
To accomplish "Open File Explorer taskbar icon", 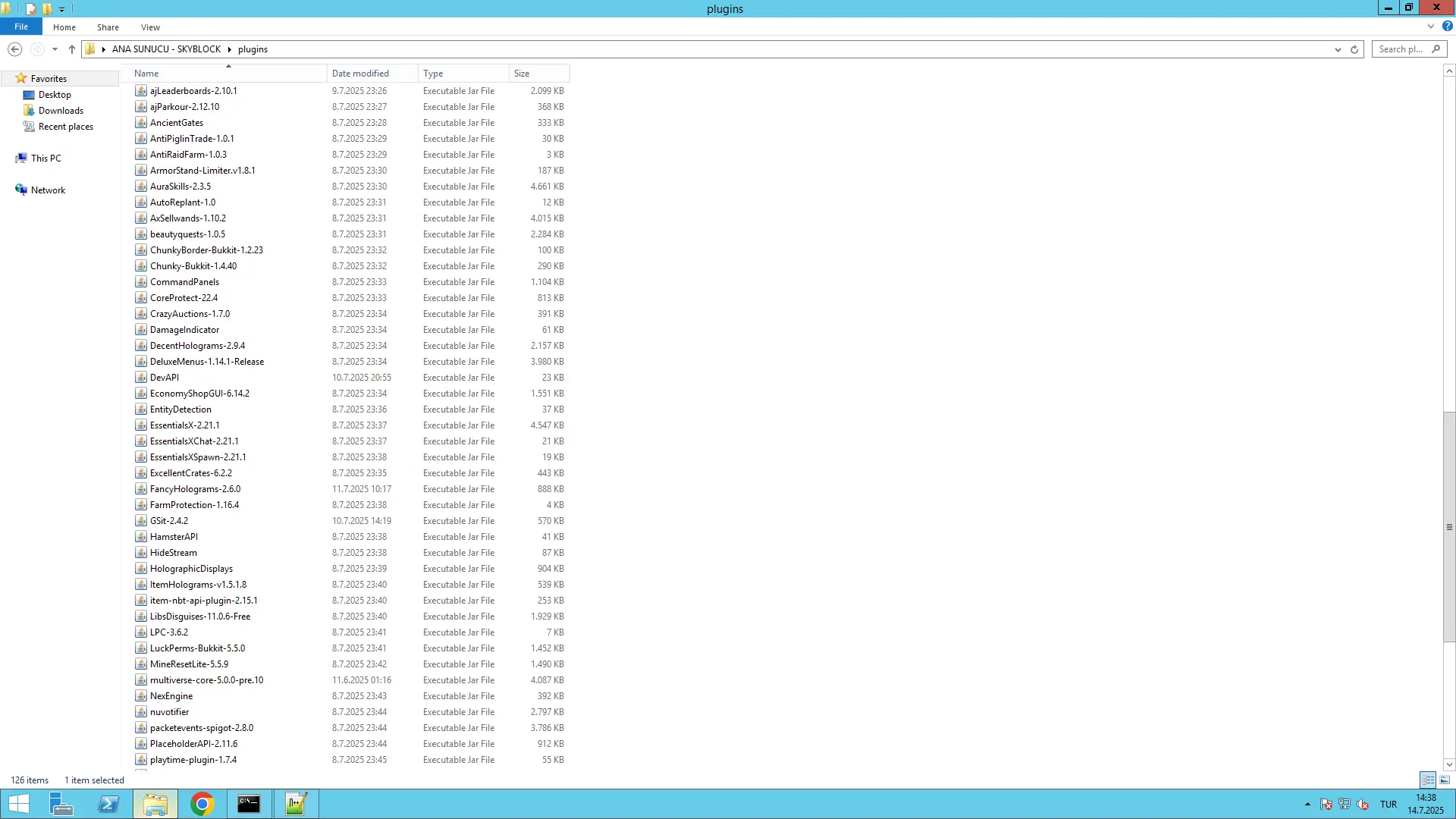I will pos(155,804).
